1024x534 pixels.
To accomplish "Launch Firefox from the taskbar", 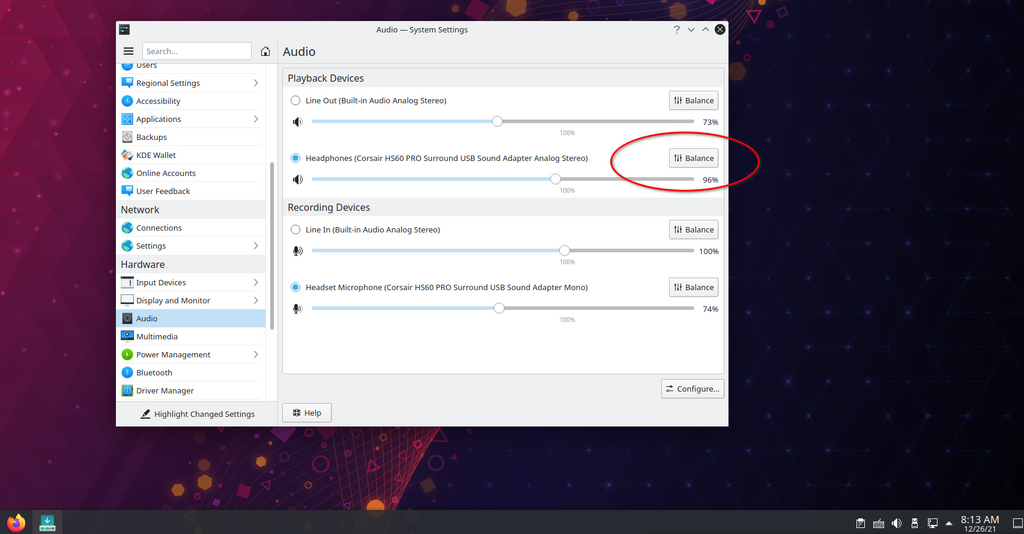I will click(x=16, y=522).
